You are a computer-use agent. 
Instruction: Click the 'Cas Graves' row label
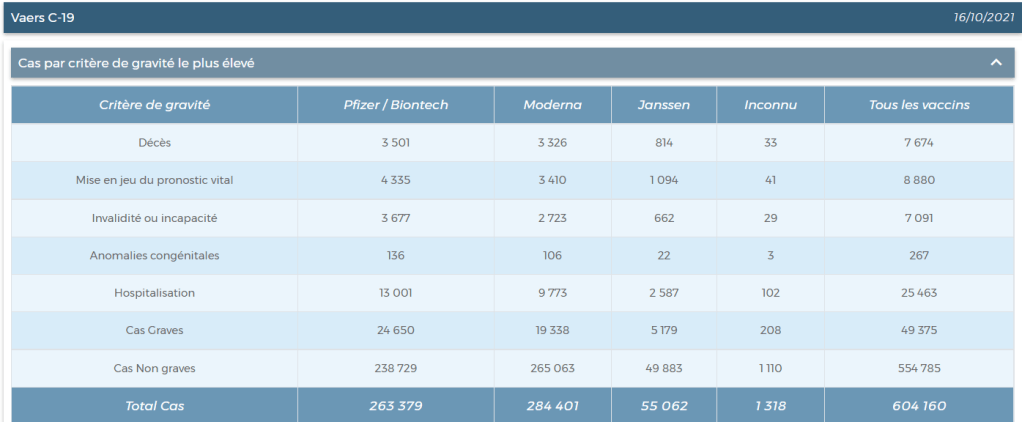click(x=154, y=330)
